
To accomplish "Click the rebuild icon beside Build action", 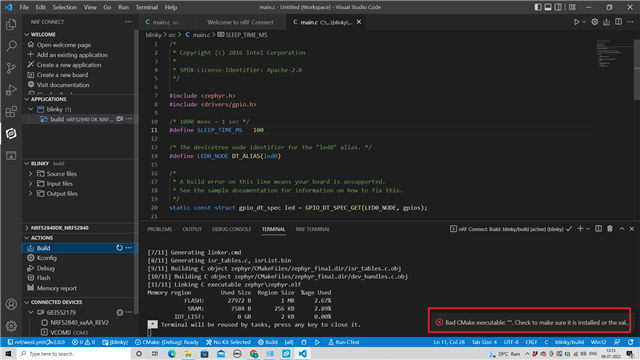I will [119, 248].
